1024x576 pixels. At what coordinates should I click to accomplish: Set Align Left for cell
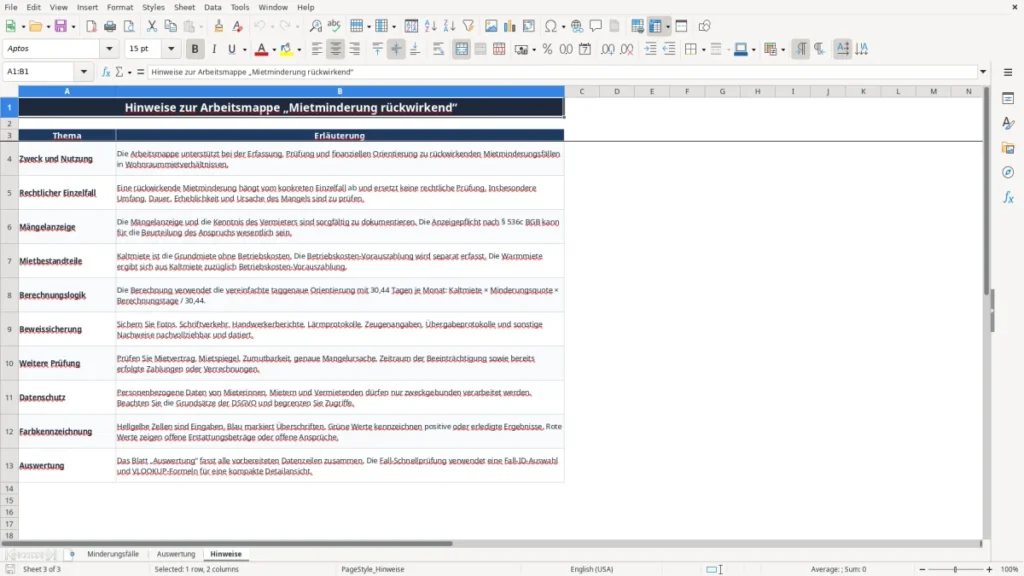point(317,49)
